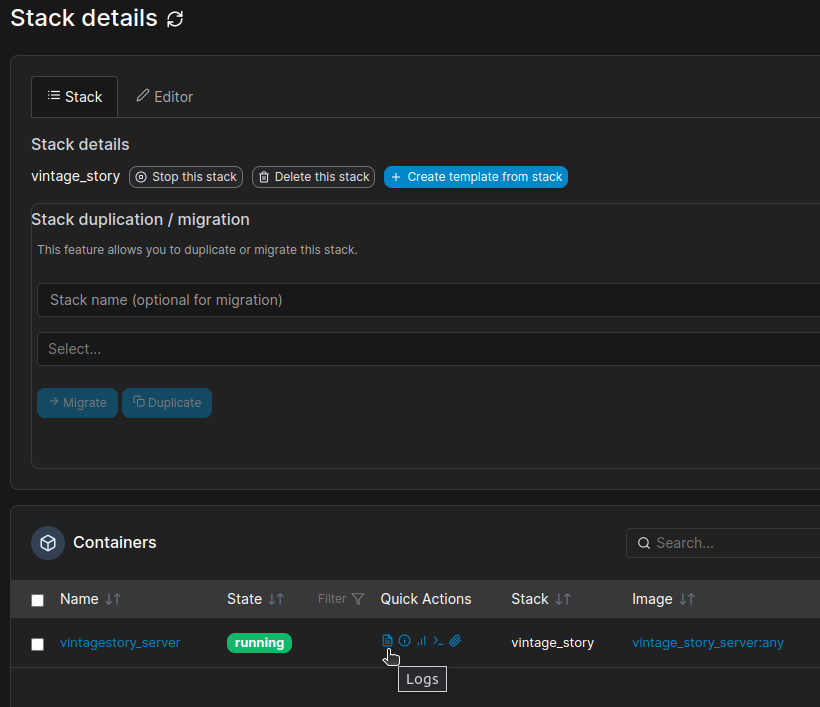
Task: Click the Containers cube icon
Action: 48,543
